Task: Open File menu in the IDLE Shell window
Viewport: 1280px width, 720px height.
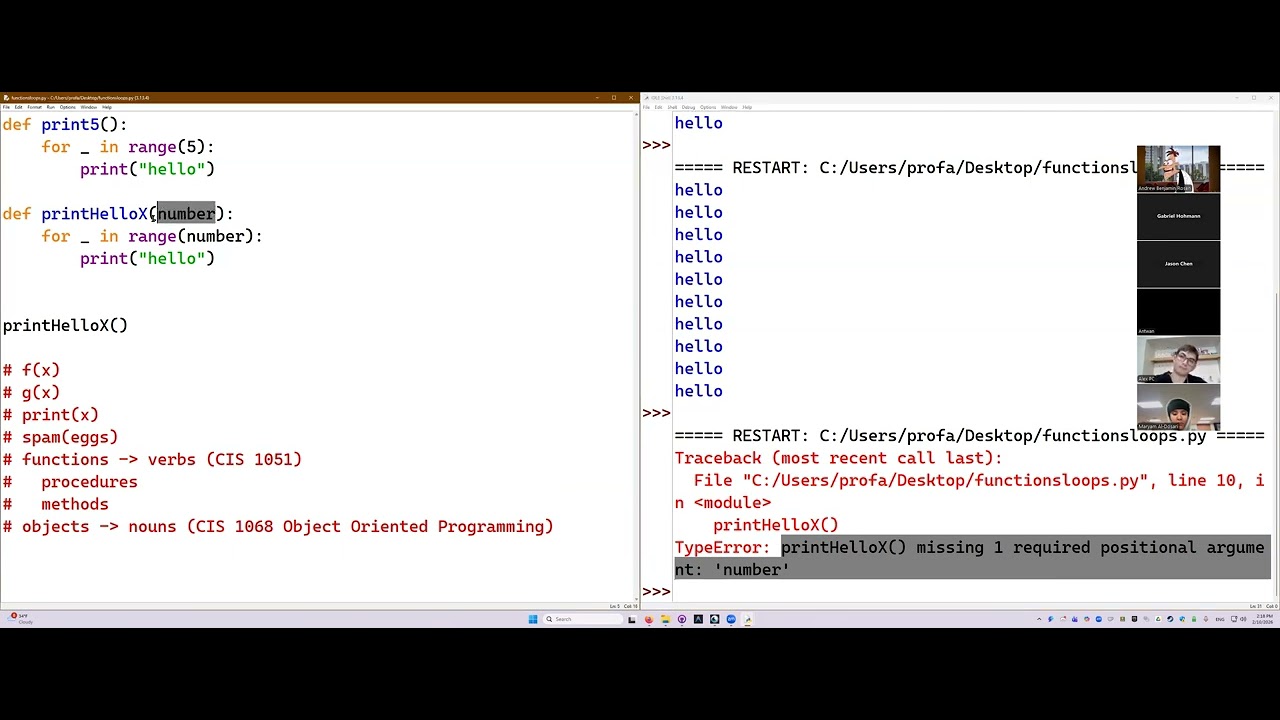Action: click(x=646, y=107)
